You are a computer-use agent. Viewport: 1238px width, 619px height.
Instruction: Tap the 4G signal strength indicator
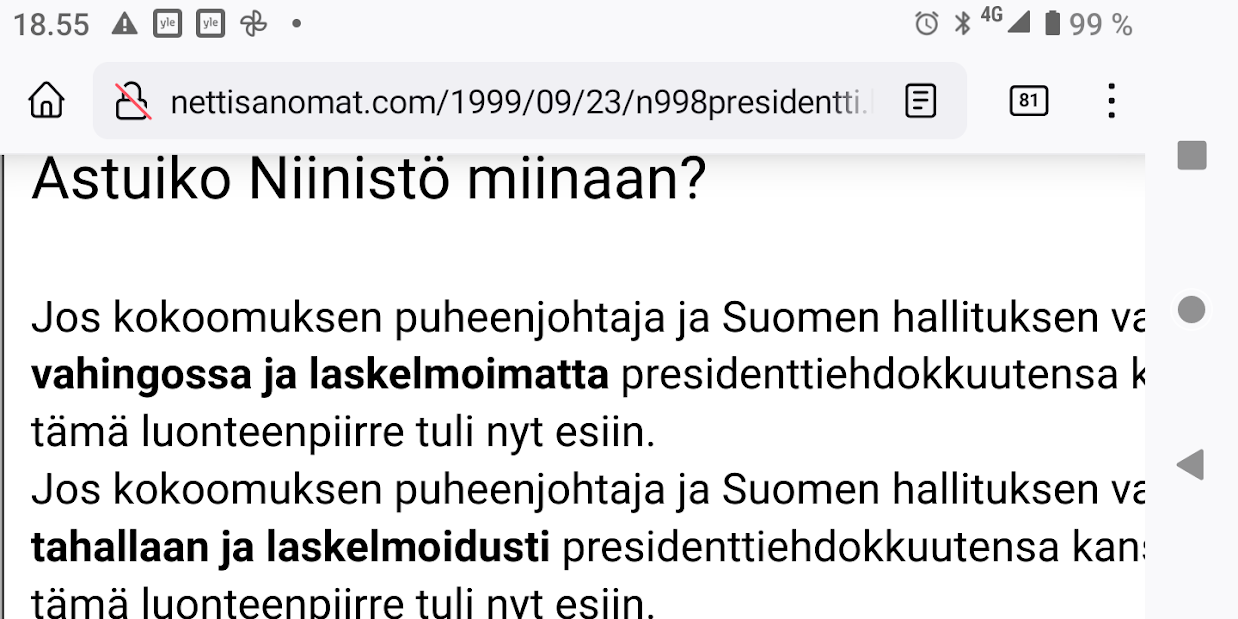(1006, 22)
